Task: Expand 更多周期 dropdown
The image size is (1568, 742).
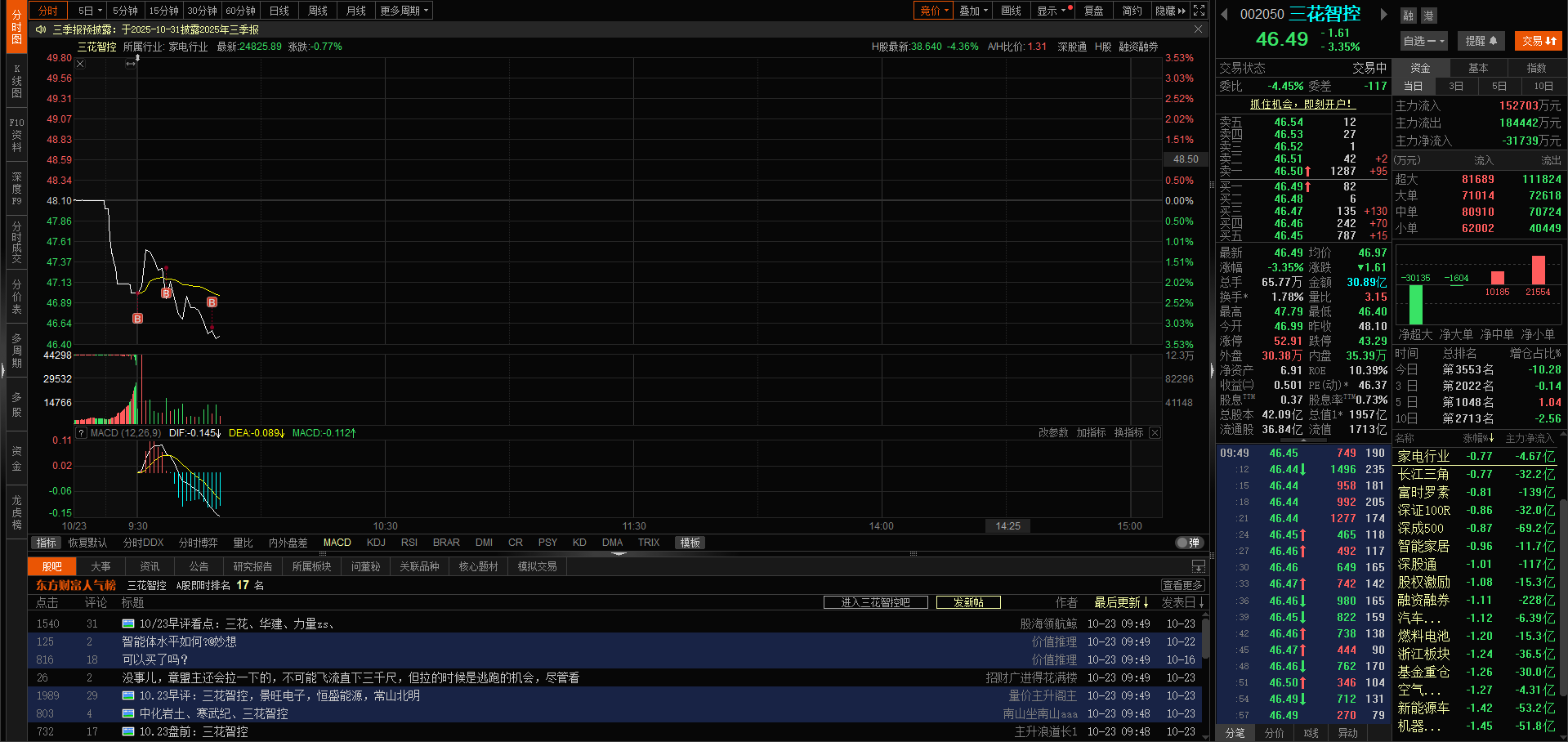Action: coord(404,11)
